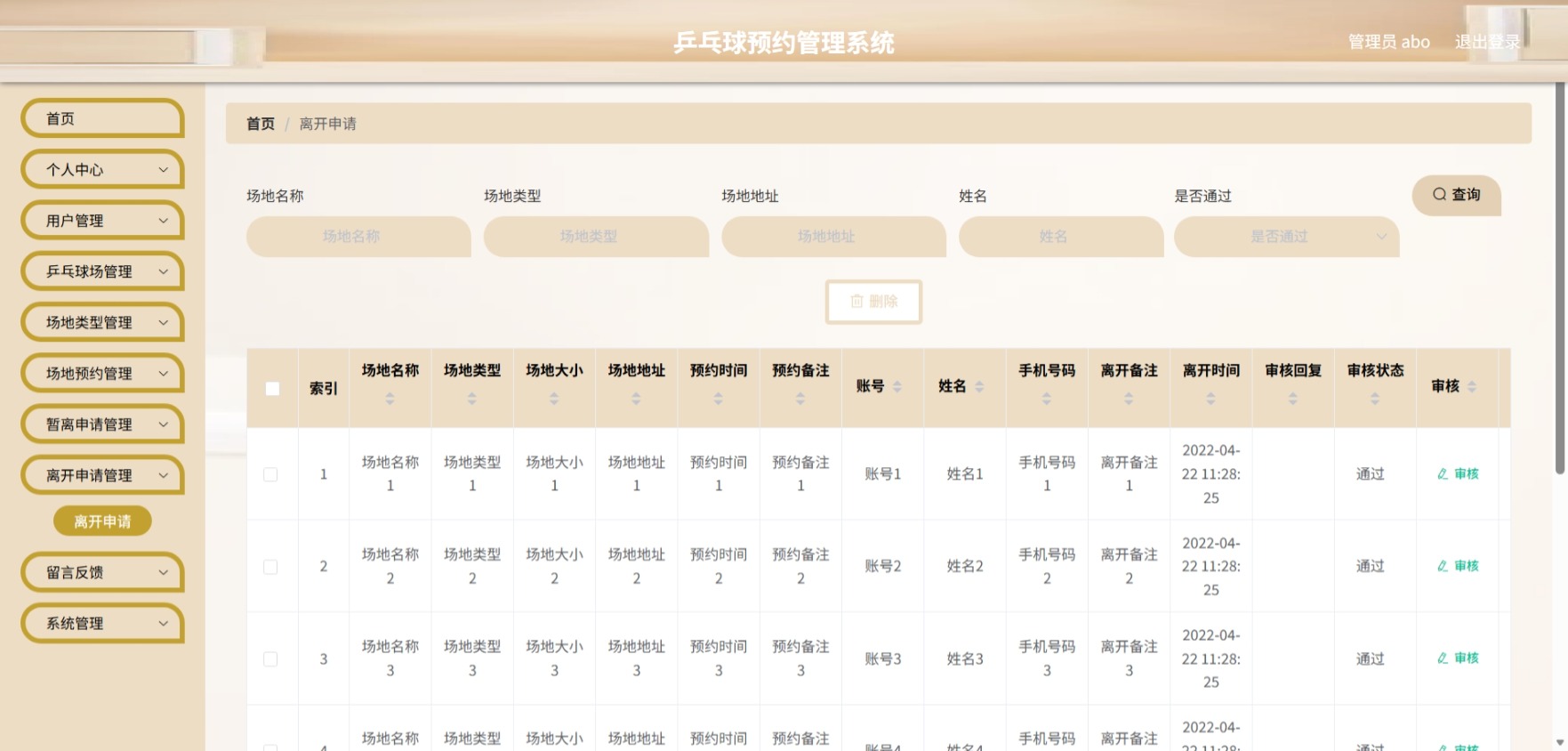Expand the 暂离申请管理 sidebar menu
The image size is (1568, 751).
tap(102, 424)
